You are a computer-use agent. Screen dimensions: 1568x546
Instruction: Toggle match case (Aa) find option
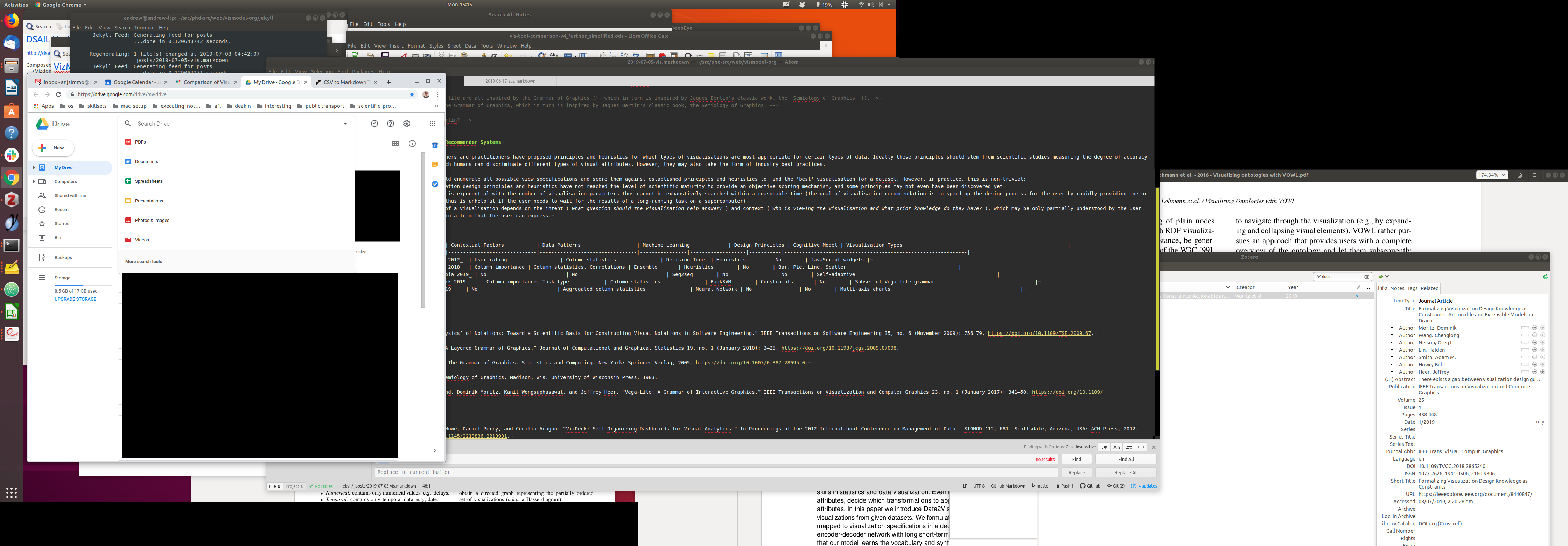tap(1116, 447)
